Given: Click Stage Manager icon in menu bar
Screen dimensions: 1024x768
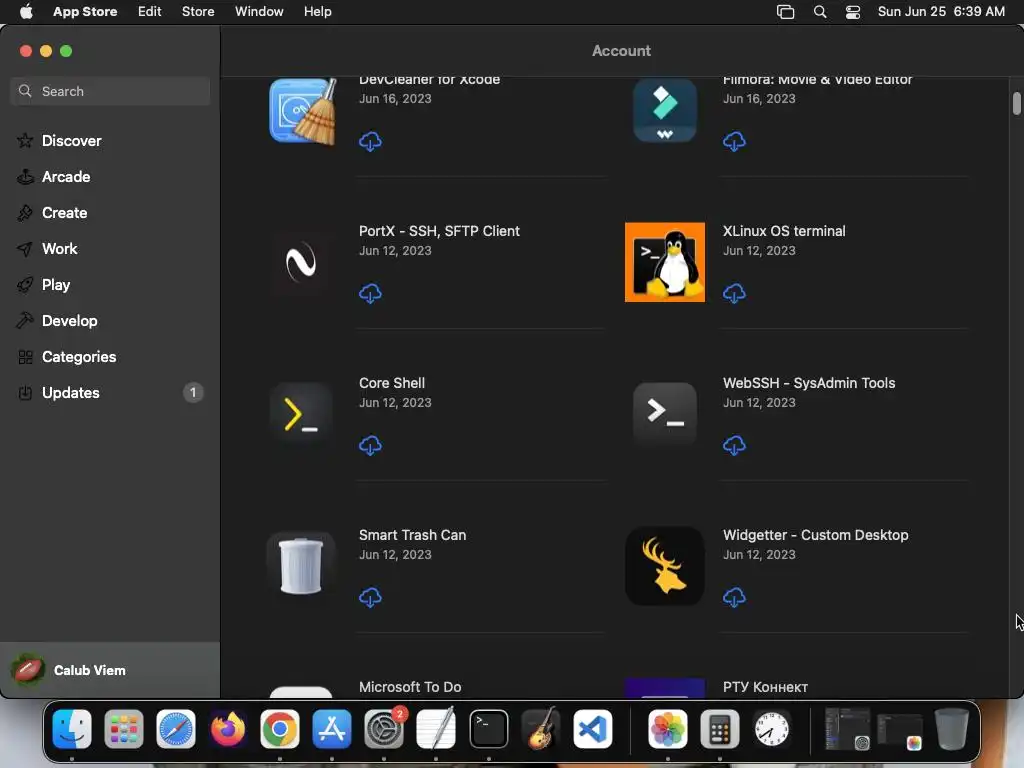Looking at the screenshot, I should (786, 12).
